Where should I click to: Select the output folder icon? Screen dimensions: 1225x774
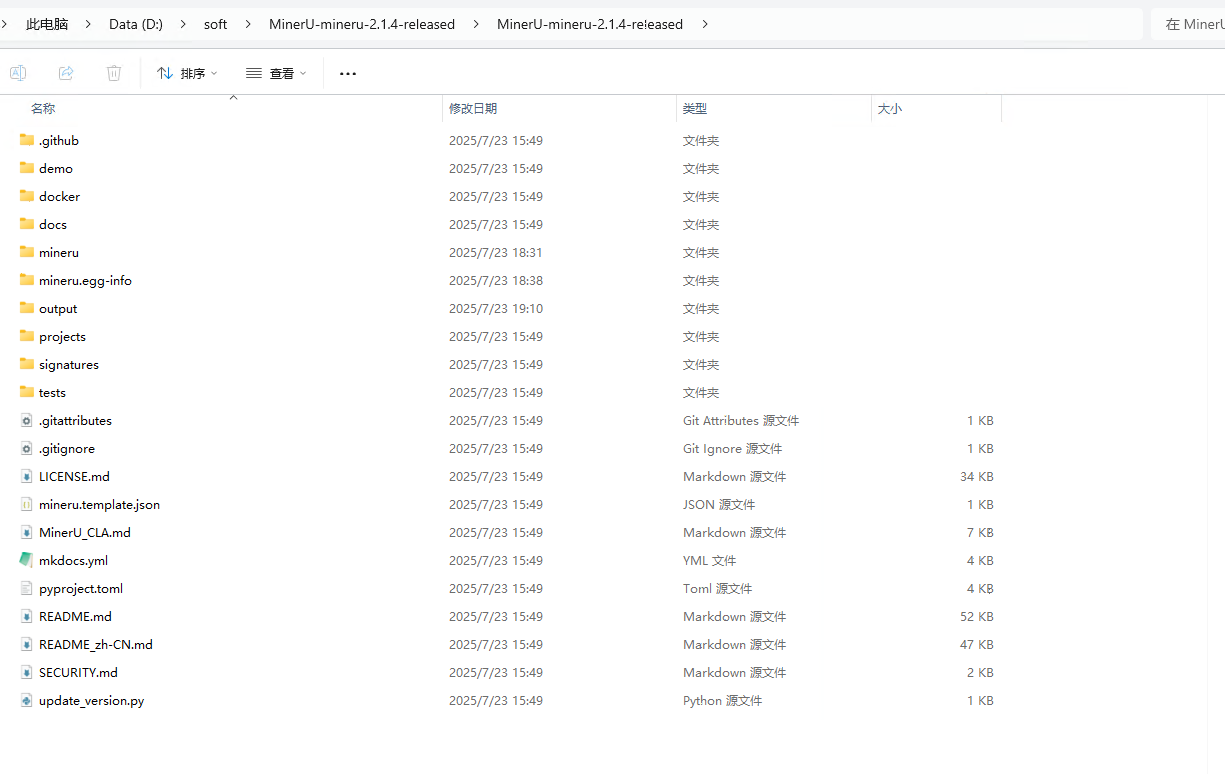[x=26, y=308]
